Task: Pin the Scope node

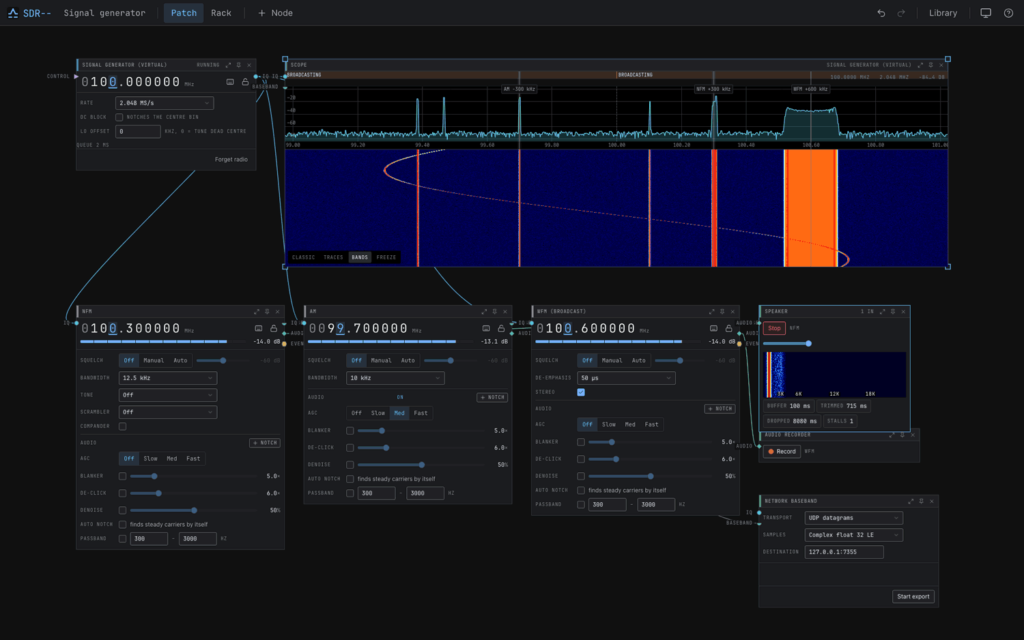Action: pyautogui.click(x=931, y=65)
